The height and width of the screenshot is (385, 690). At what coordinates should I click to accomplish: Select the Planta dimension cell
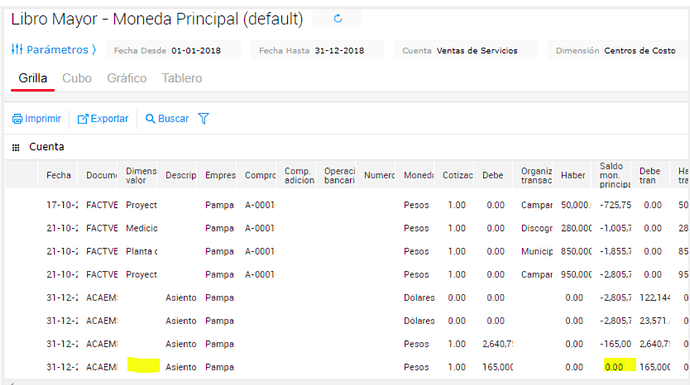coord(141,251)
